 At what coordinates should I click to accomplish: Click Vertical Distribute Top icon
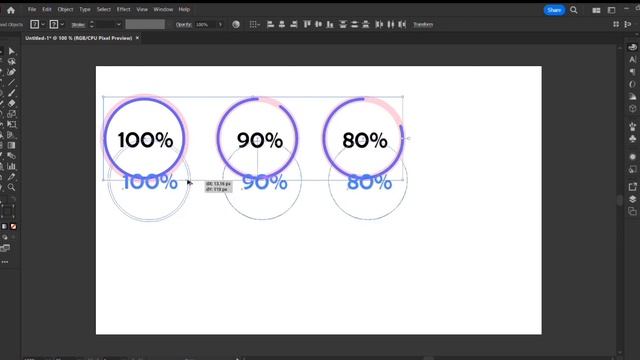(x=343, y=24)
